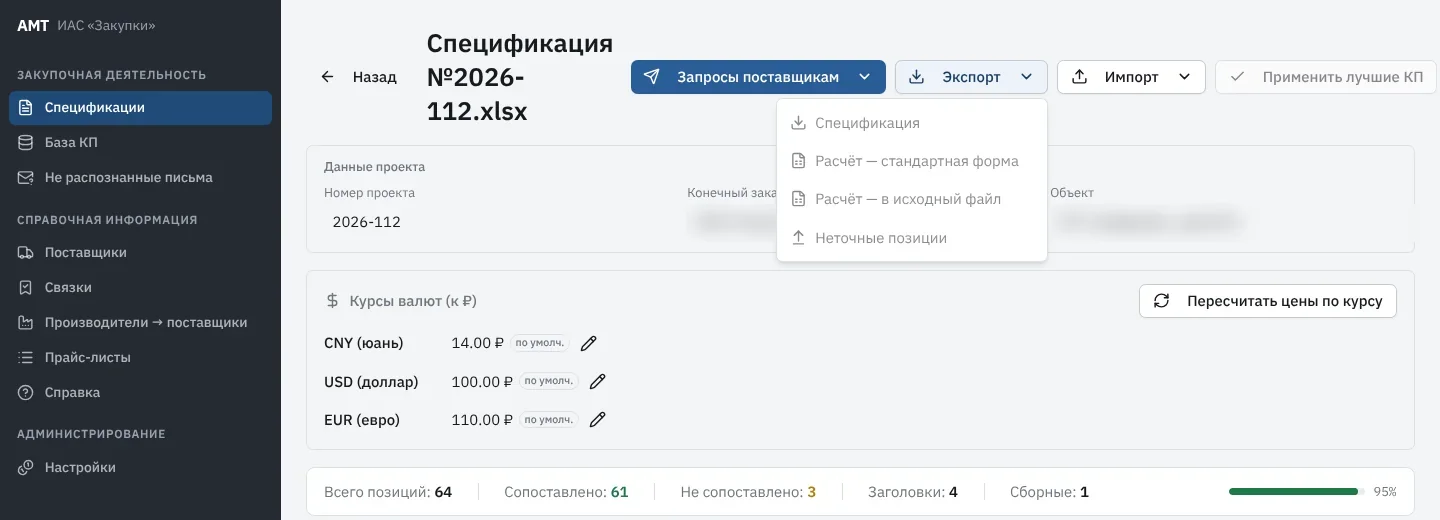Edit the EUR (евро) rate pencil

[597, 420]
